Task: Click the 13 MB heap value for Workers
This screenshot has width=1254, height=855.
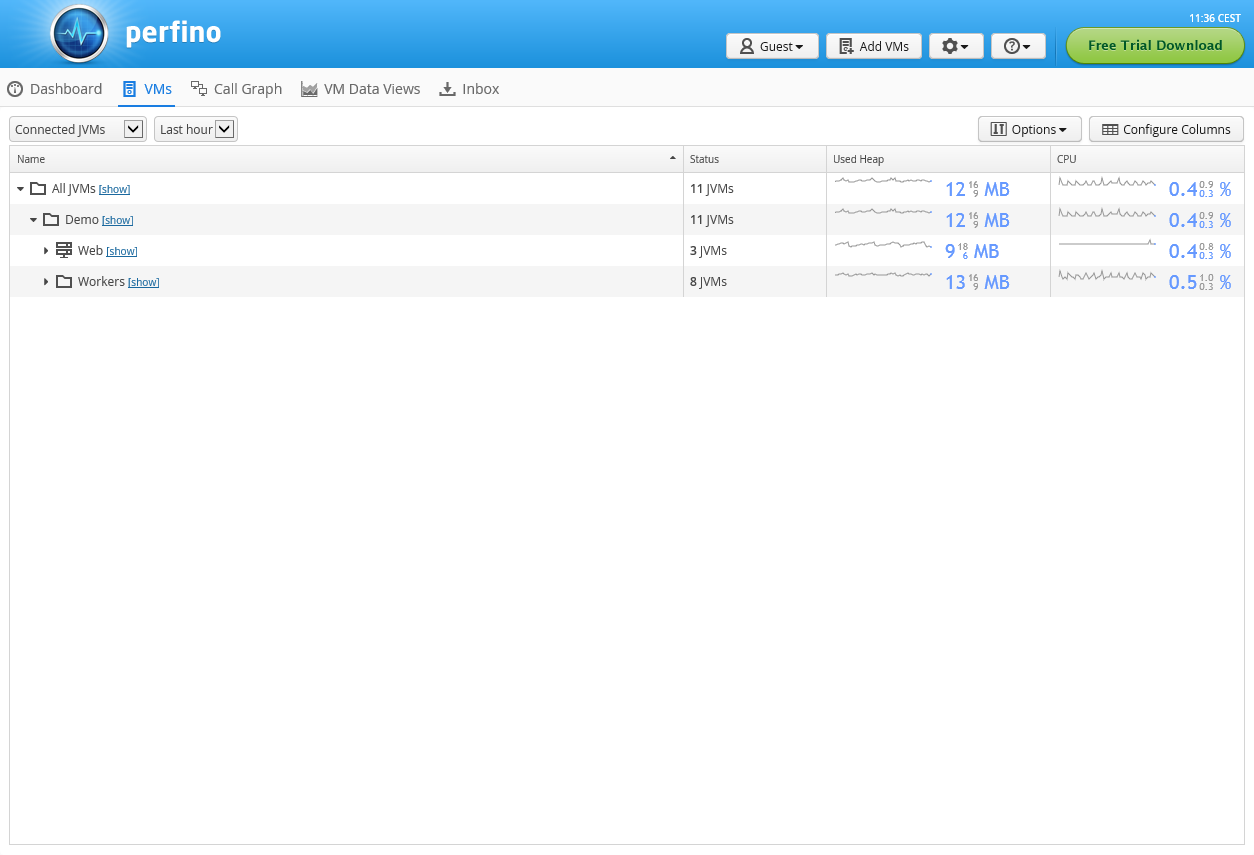Action: pos(977,282)
